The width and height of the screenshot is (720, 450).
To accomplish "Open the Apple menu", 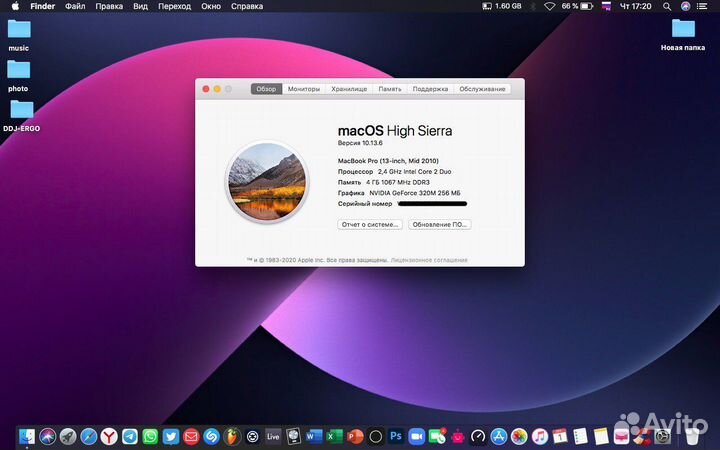I will click(15, 6).
